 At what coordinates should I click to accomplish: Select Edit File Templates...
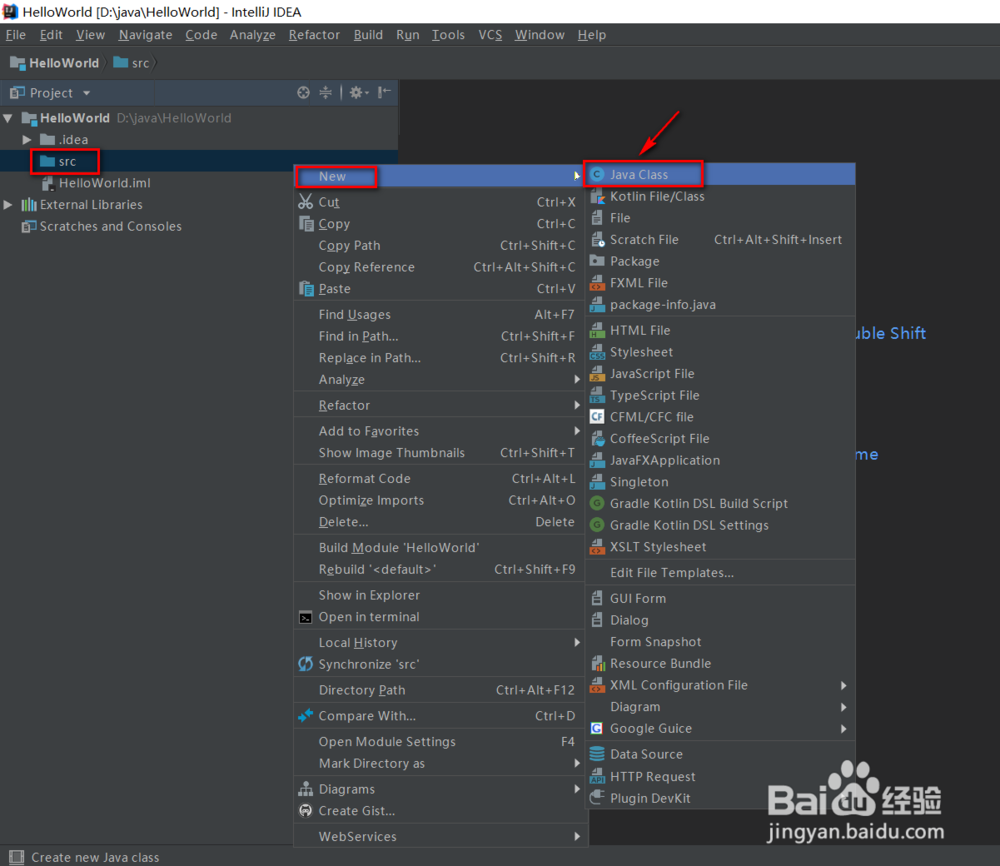[721, 573]
